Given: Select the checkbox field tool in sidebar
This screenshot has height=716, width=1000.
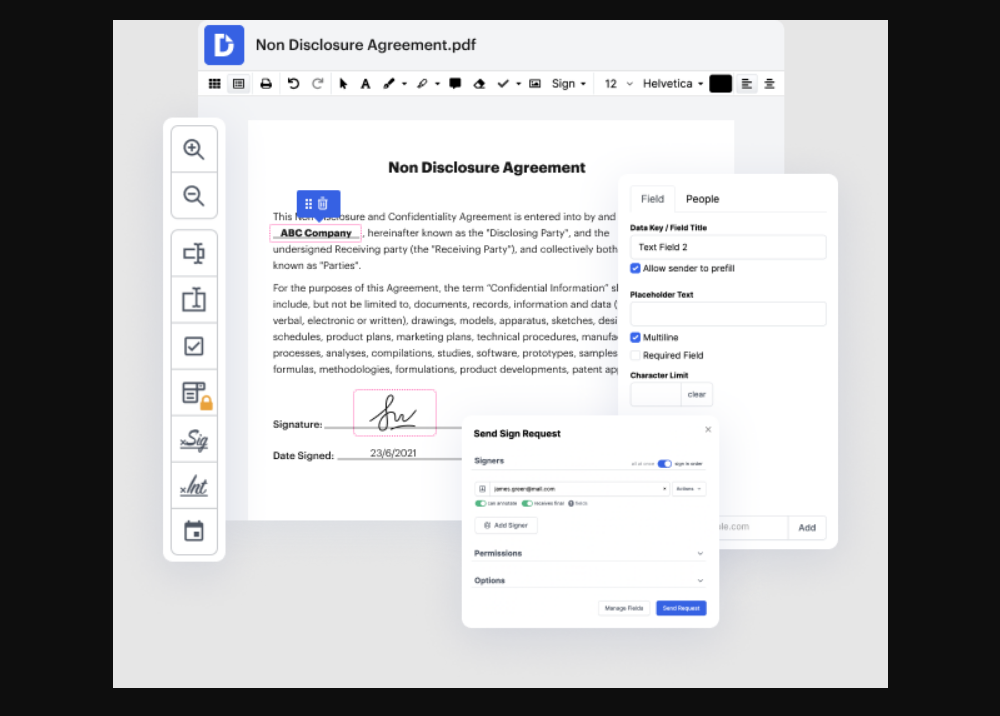Looking at the screenshot, I should click(x=194, y=345).
